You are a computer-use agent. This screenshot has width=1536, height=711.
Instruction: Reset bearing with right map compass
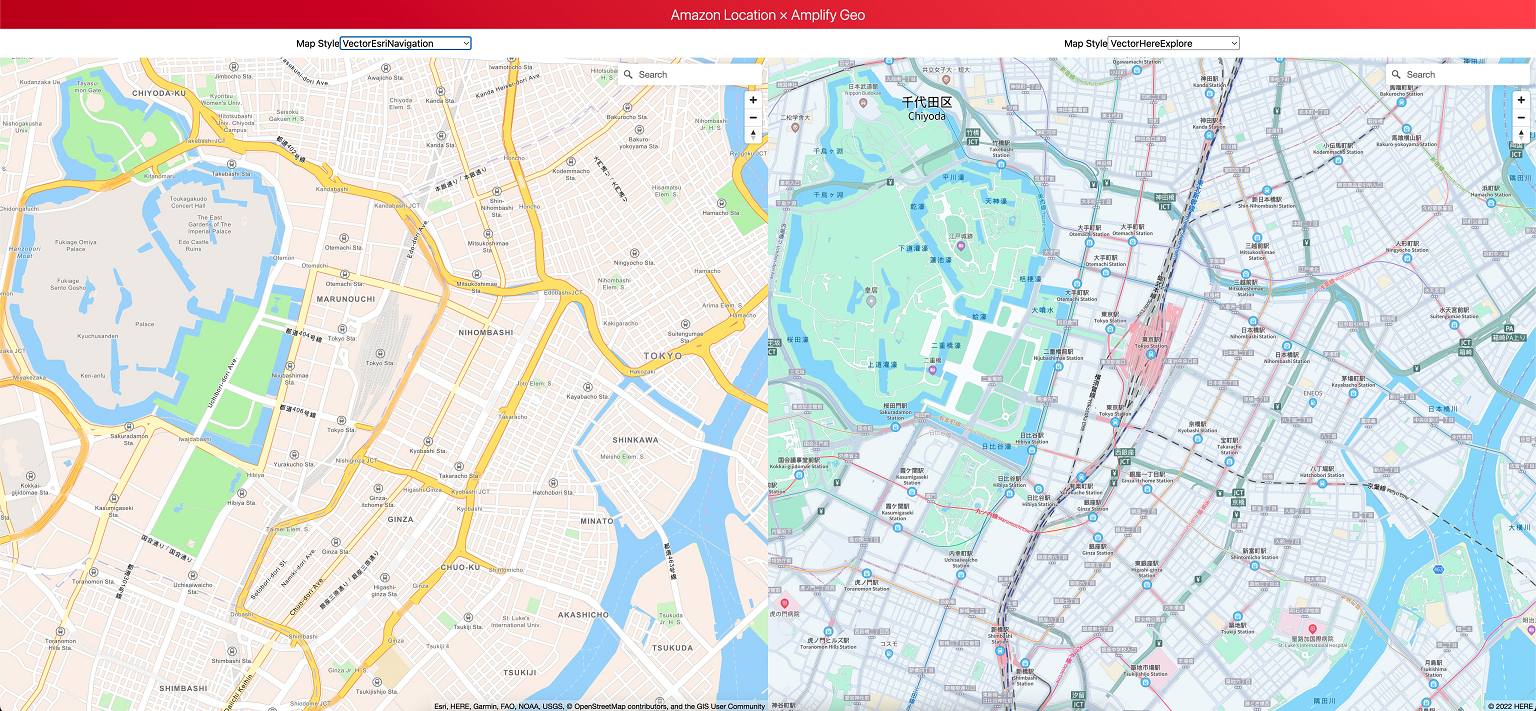click(1521, 135)
